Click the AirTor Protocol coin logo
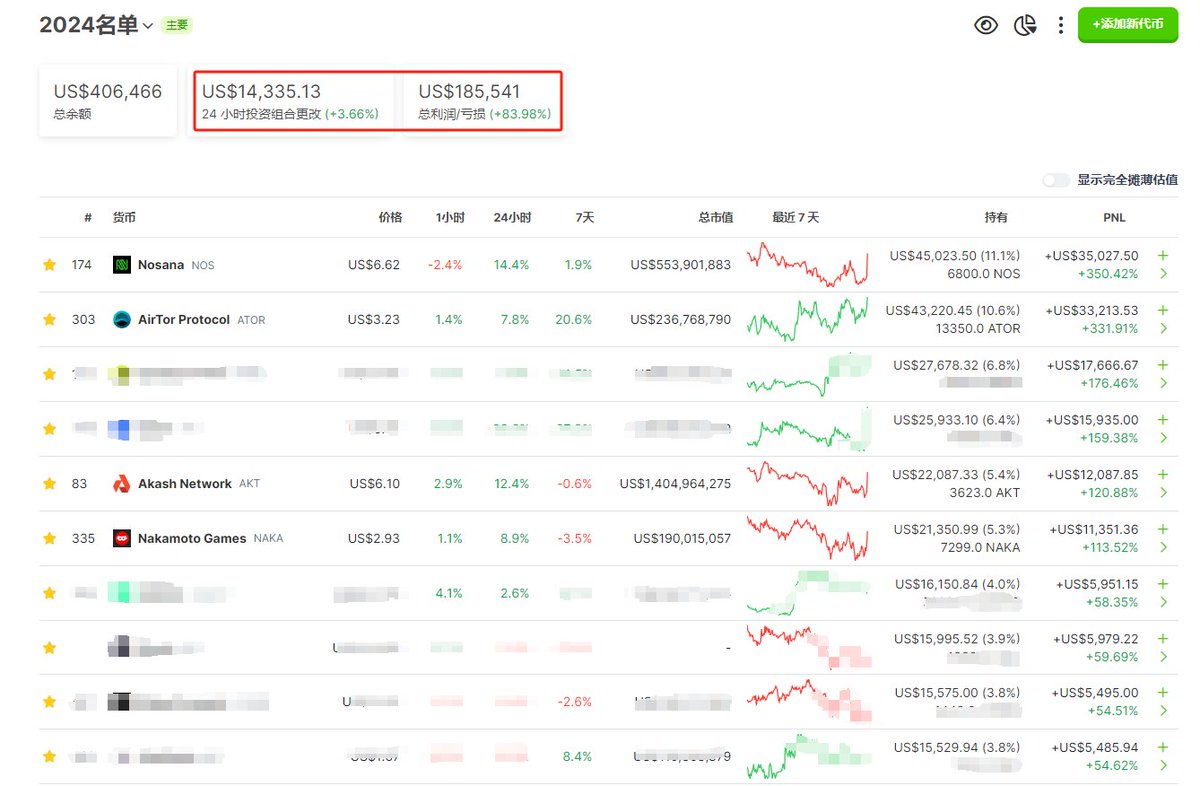The width and height of the screenshot is (1200, 786). 122,319
